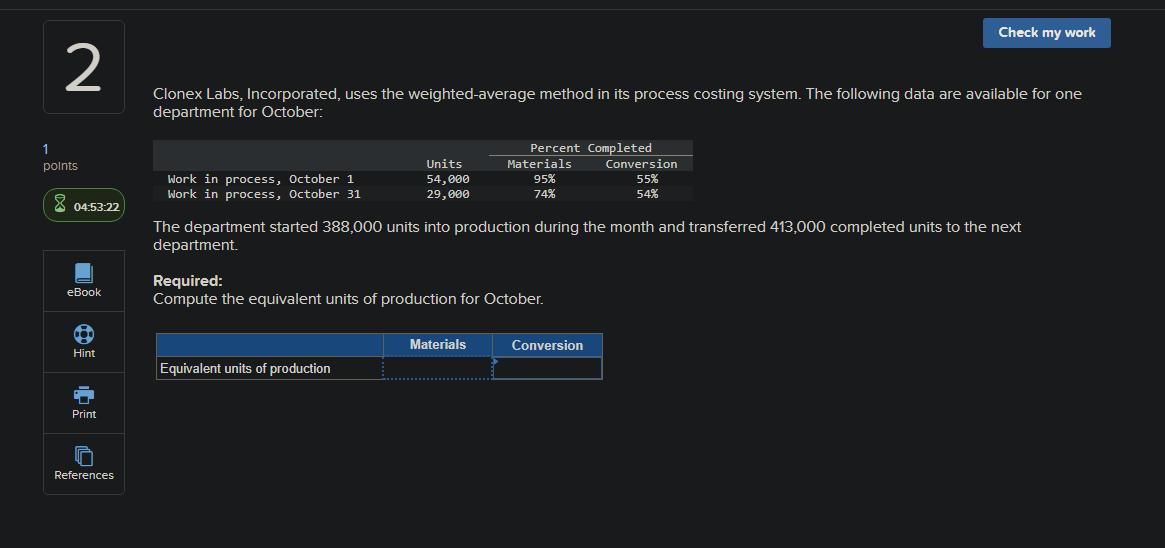
Task: Click the Percent Completed table header
Action: [591, 148]
